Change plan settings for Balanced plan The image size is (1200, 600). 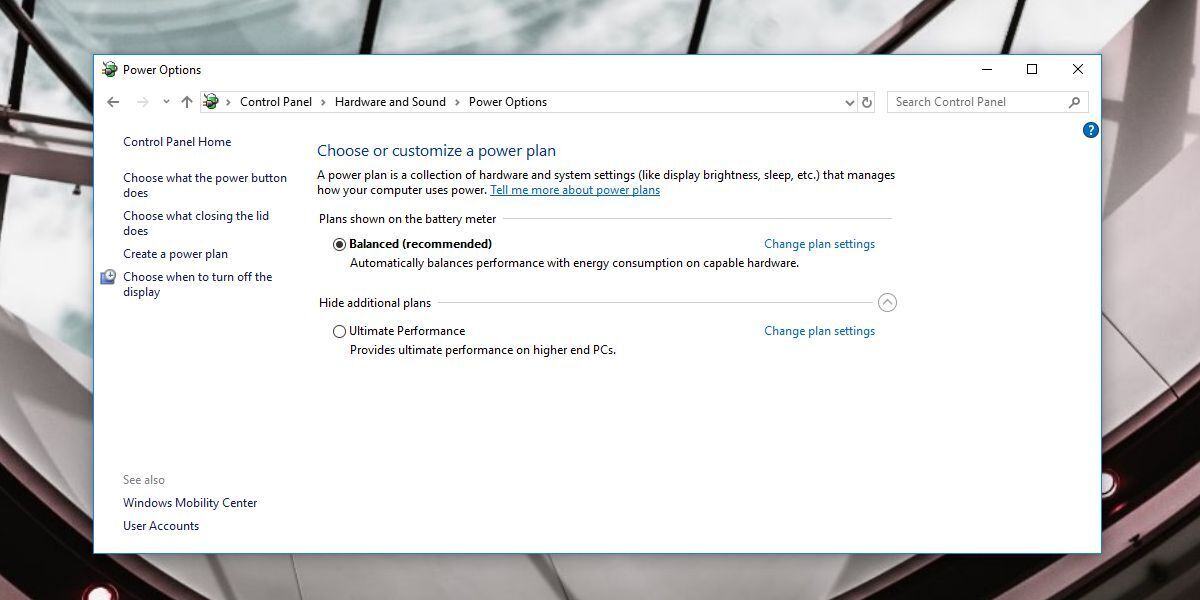pos(819,243)
